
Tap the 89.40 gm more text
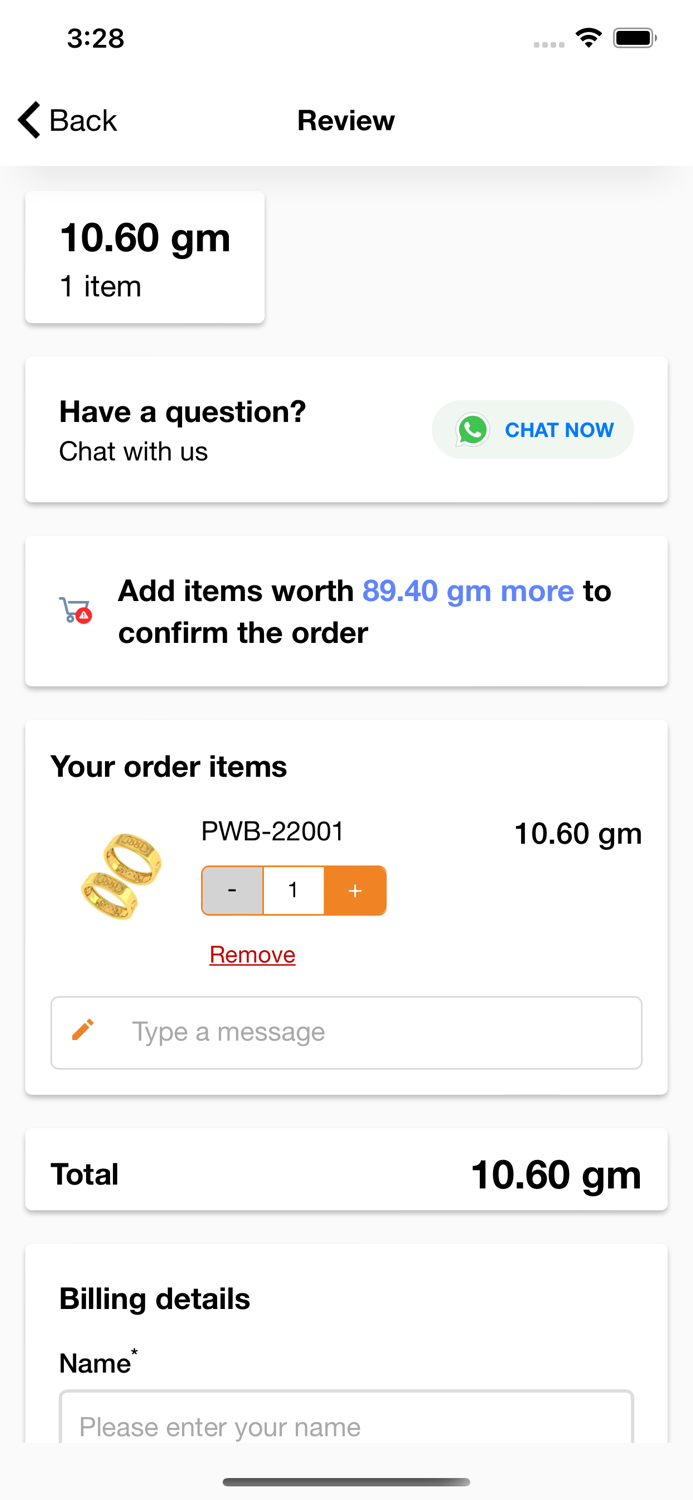[468, 591]
